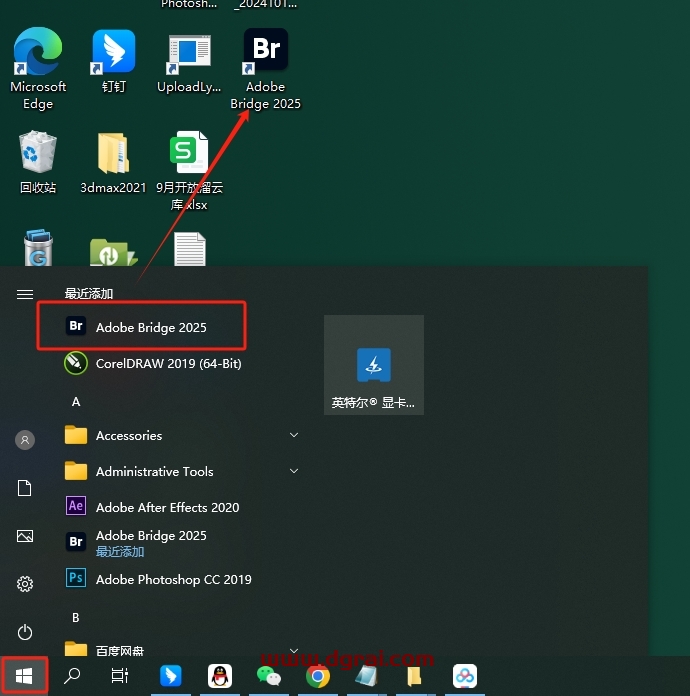The height and width of the screenshot is (696, 690).
Task: Switch to Baidu Netdisk on taskbar
Action: 465,676
